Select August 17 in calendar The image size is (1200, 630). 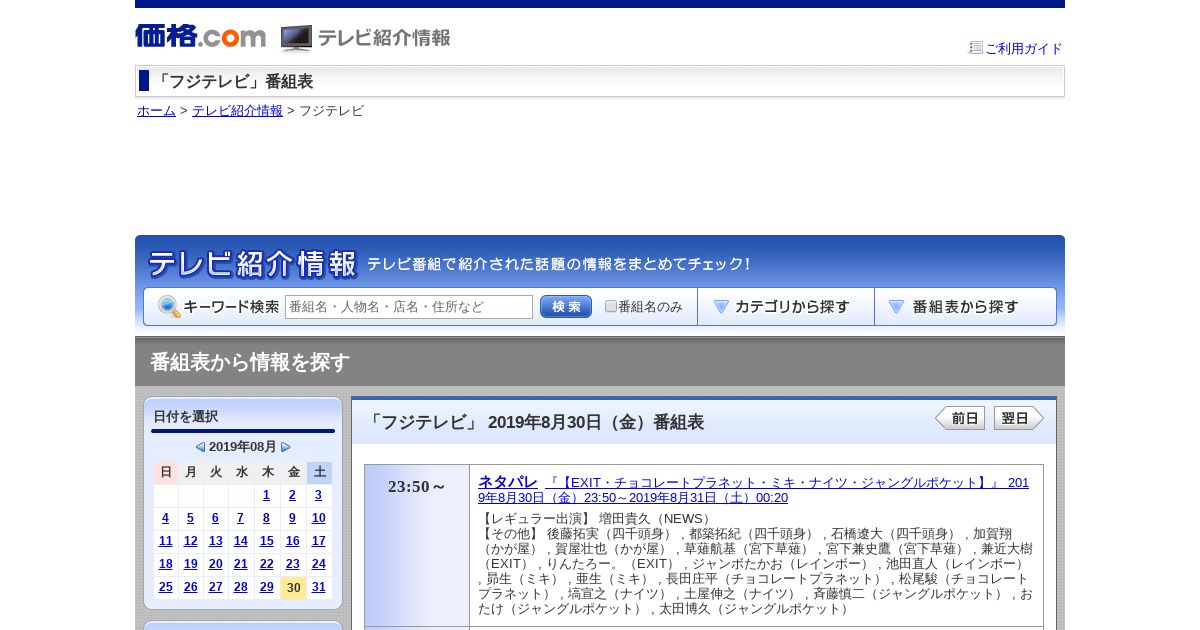(318, 541)
